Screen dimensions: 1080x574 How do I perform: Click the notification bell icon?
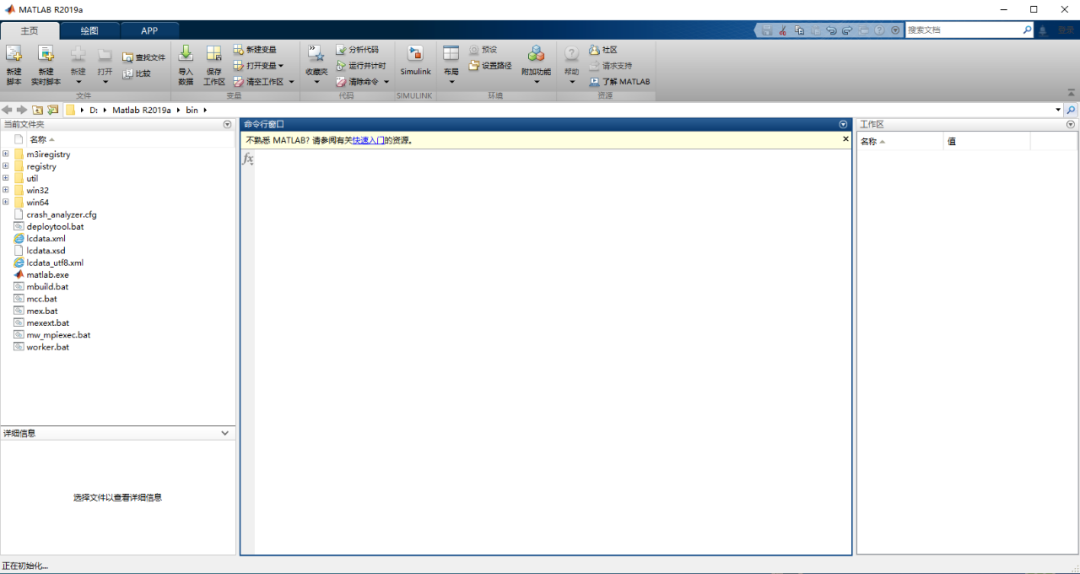1043,30
